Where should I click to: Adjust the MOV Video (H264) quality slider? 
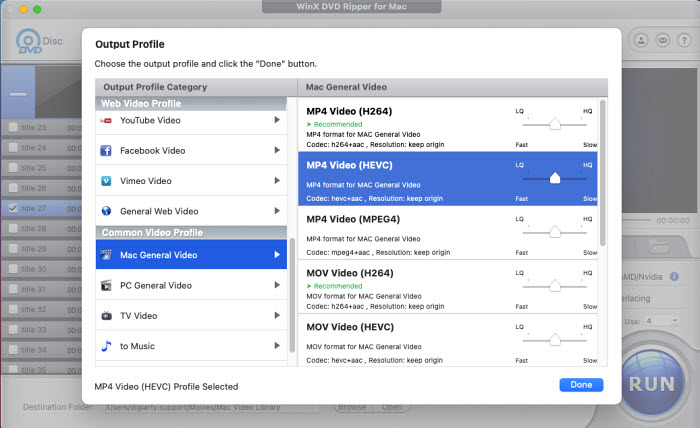point(554,286)
